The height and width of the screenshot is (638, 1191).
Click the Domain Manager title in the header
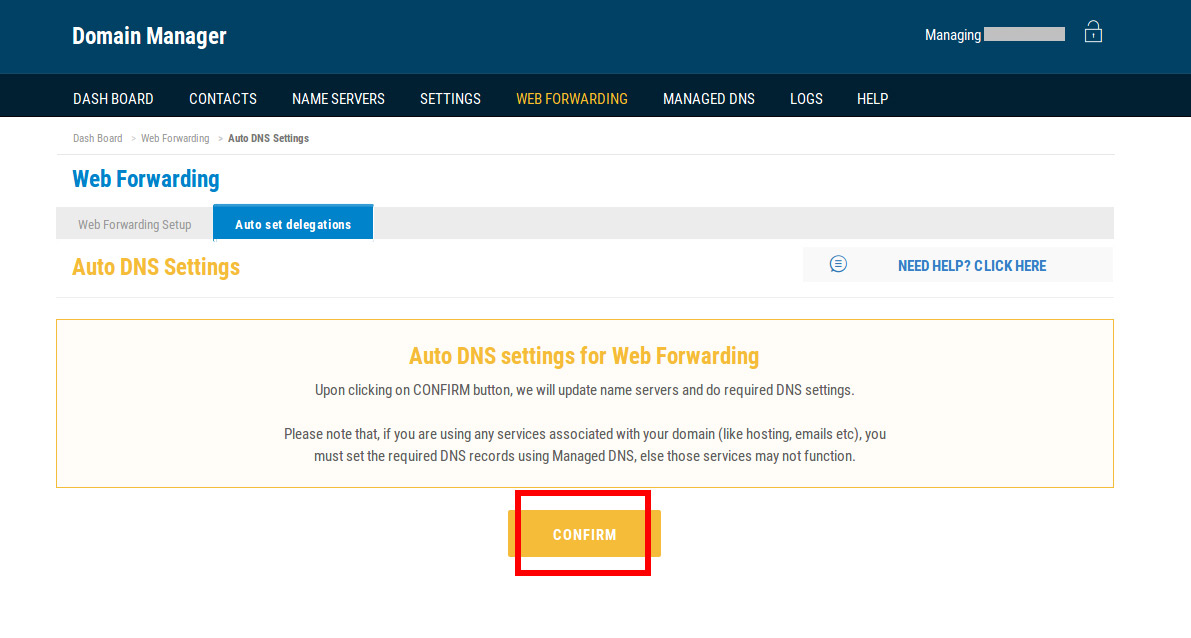(x=149, y=36)
